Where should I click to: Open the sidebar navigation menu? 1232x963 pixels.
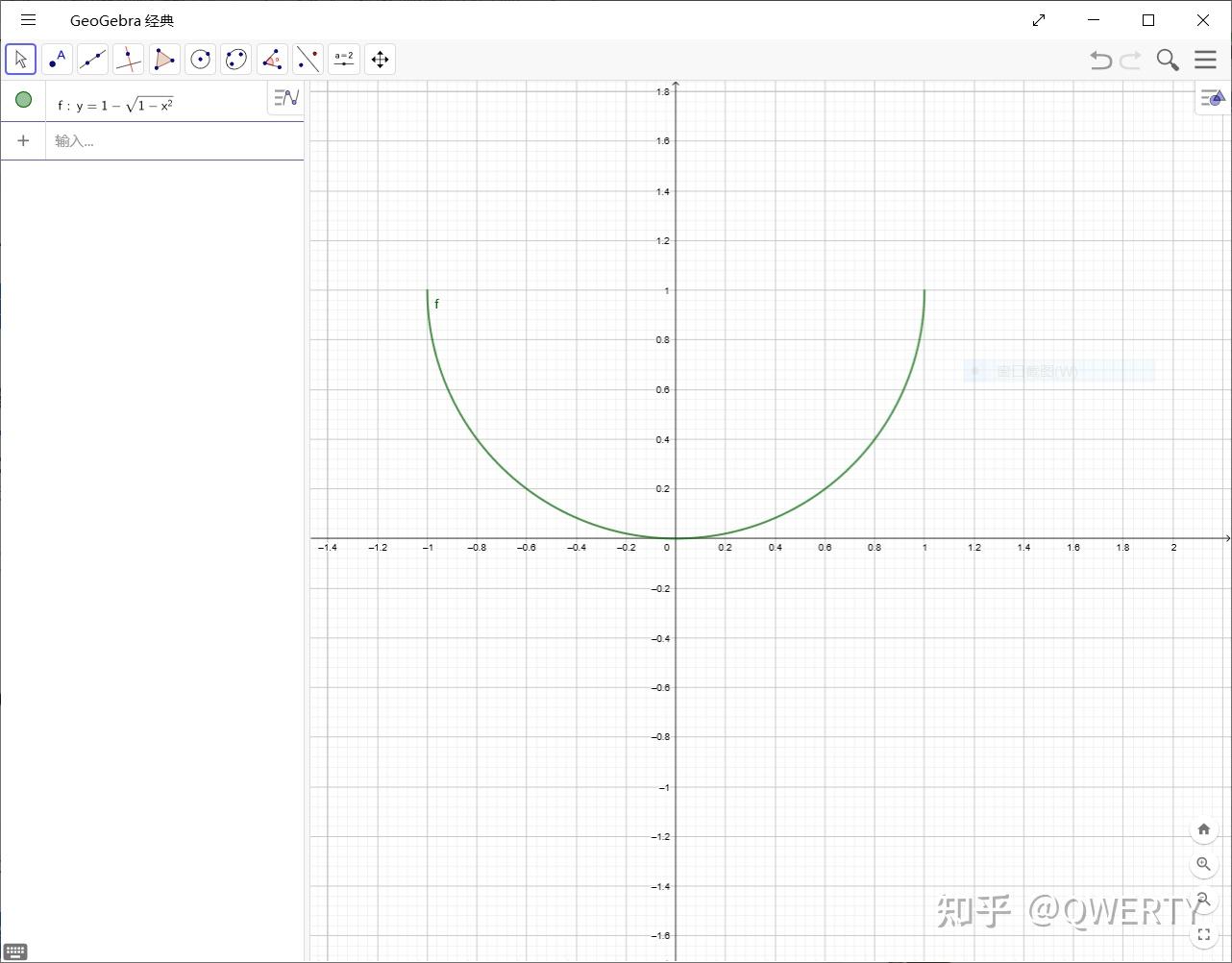pyautogui.click(x=28, y=19)
